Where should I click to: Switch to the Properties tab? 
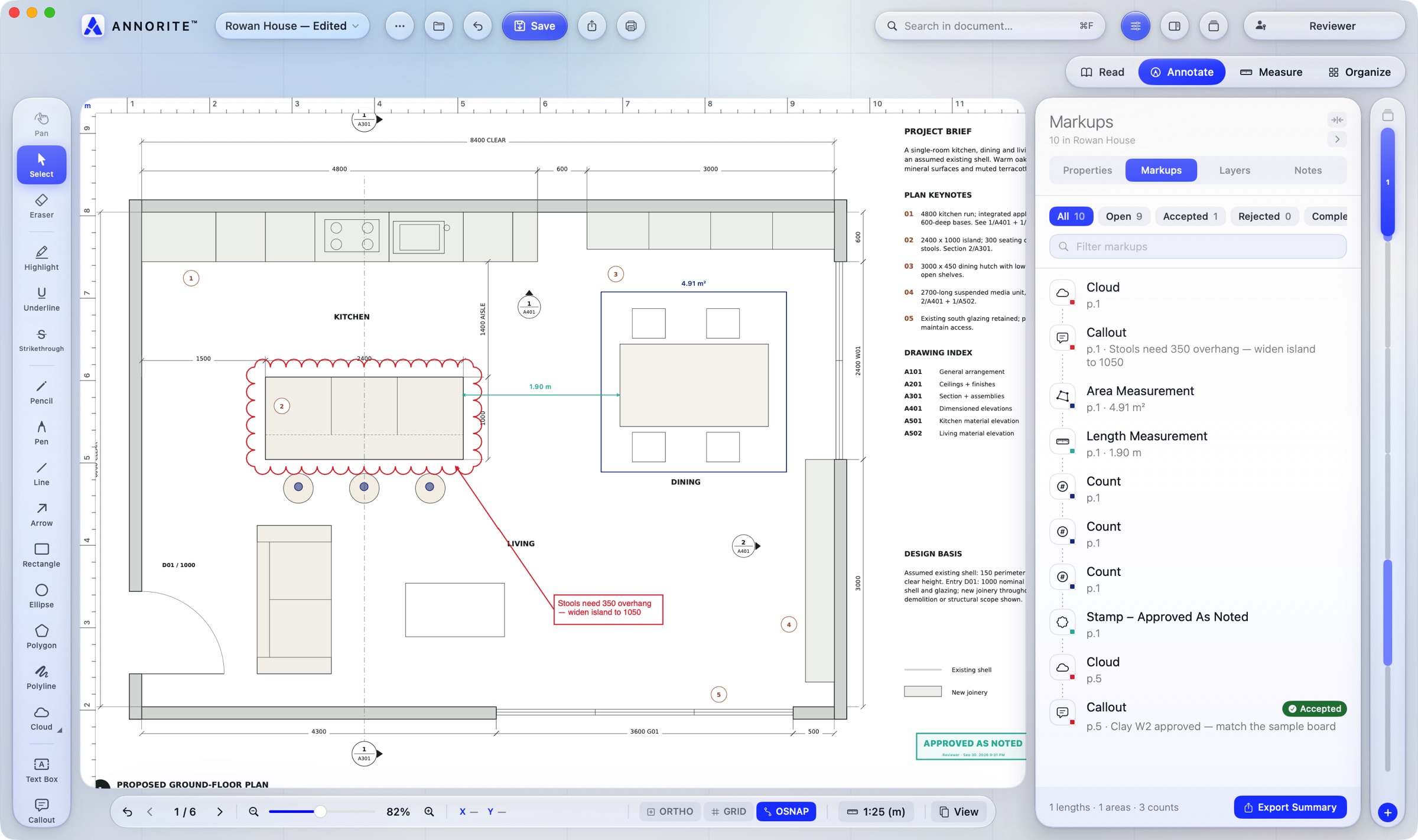[x=1087, y=170]
